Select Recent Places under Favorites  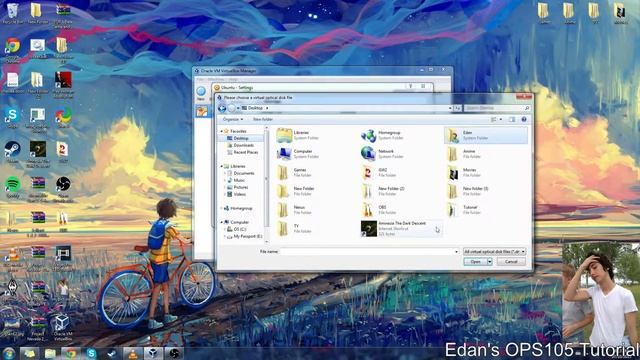click(245, 152)
